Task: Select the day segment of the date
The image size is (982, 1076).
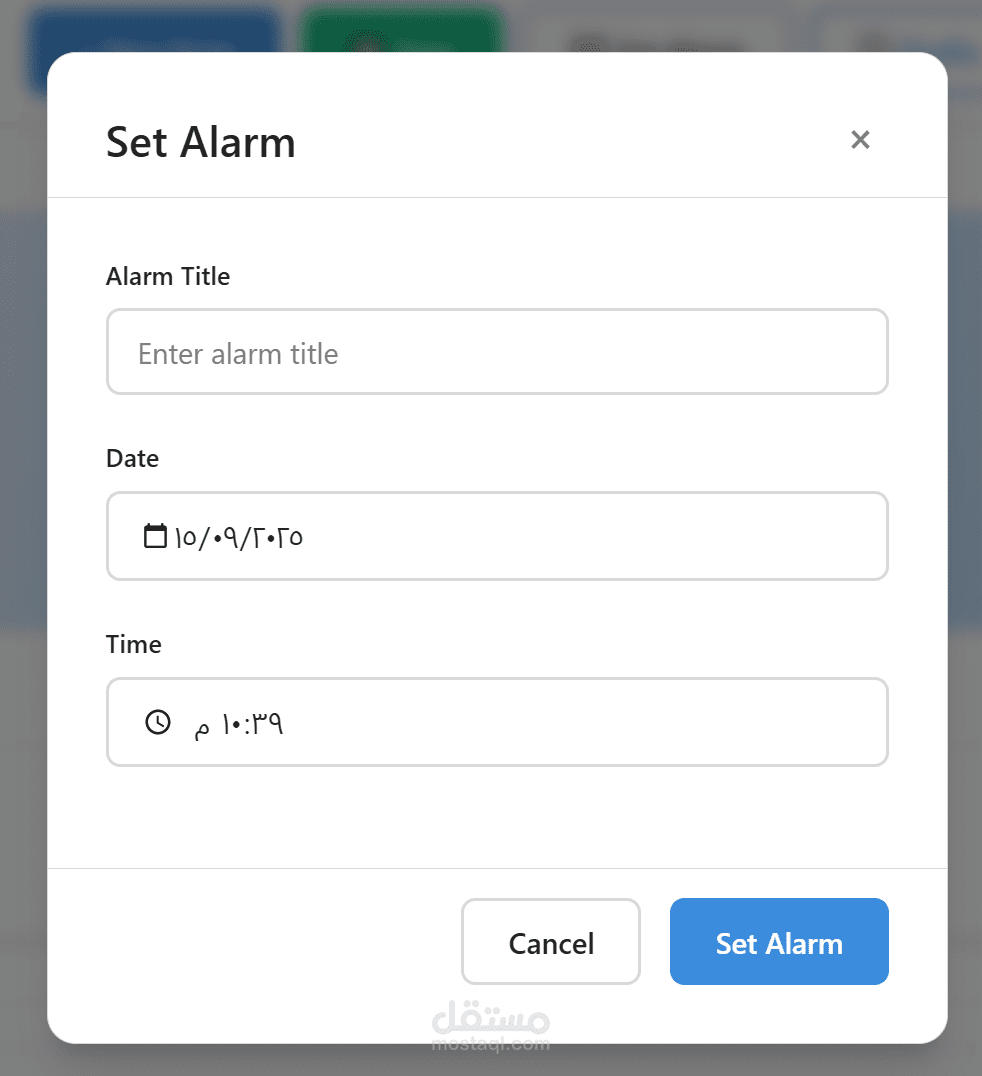Action: click(x=186, y=537)
